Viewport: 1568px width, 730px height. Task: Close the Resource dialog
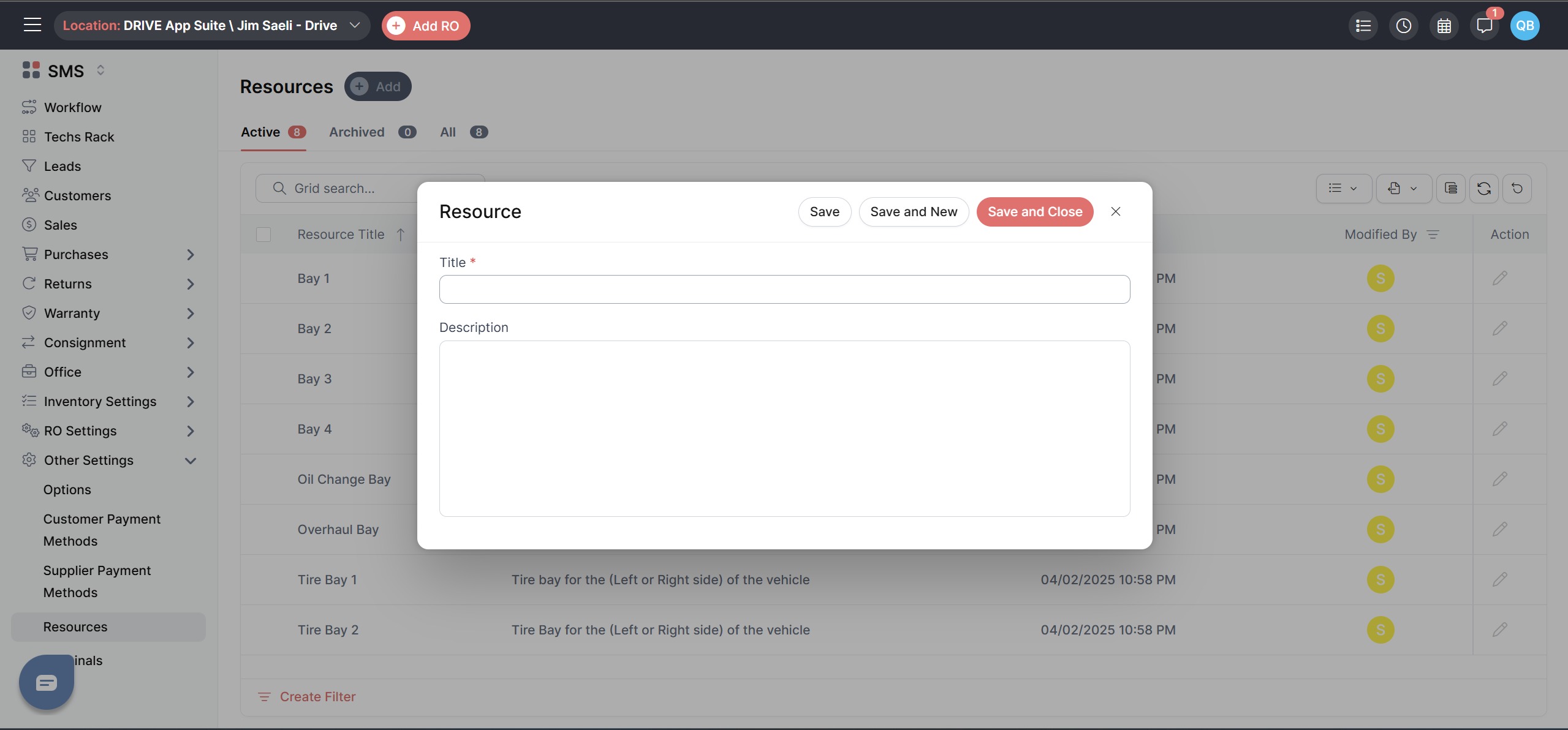1115,212
